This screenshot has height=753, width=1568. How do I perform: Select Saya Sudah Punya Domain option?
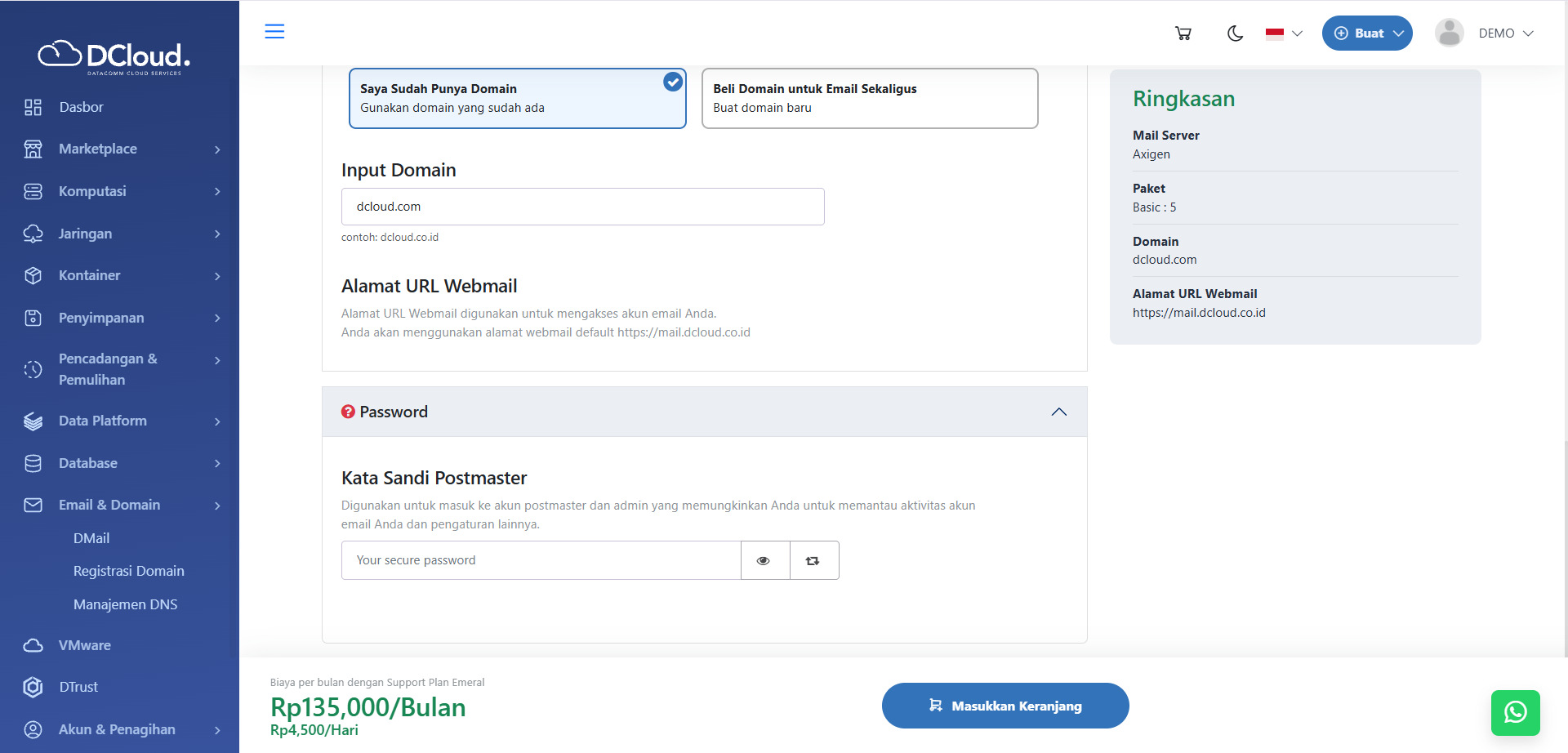coord(517,99)
